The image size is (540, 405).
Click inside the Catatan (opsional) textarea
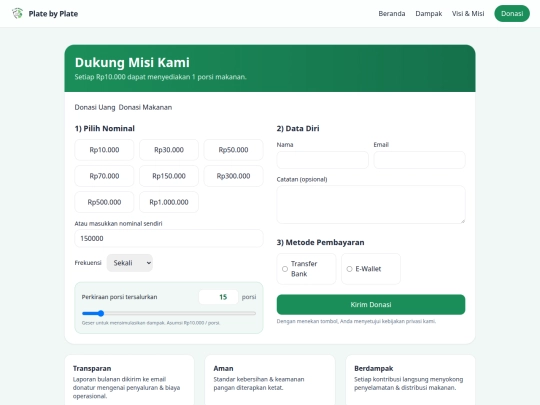click(x=371, y=205)
